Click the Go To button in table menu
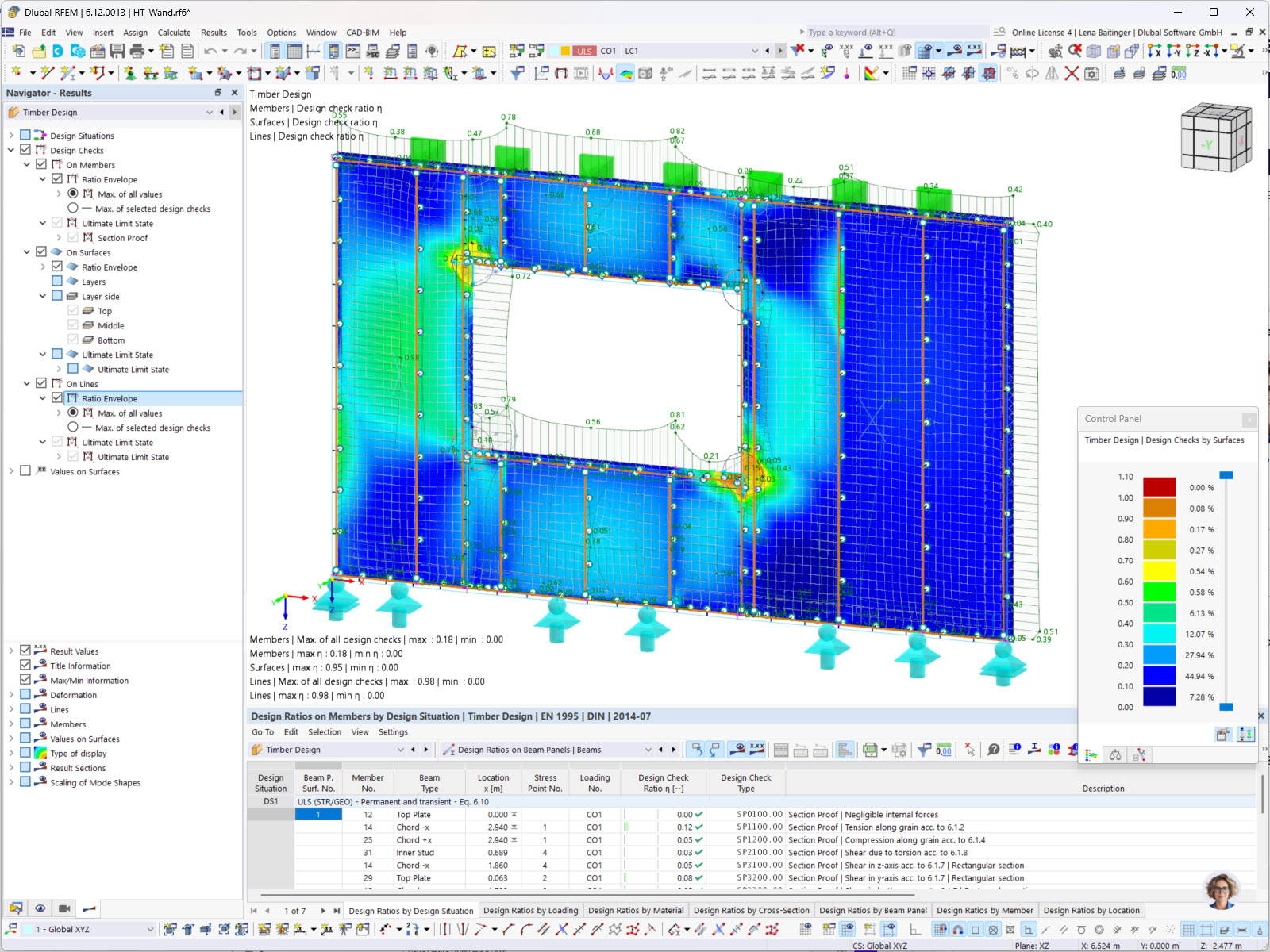This screenshot has width=1270, height=952. point(262,731)
